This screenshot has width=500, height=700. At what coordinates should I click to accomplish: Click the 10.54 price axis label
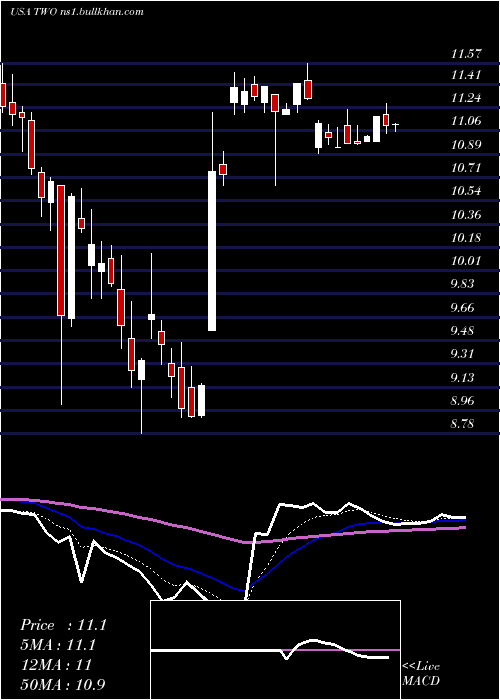[466, 191]
